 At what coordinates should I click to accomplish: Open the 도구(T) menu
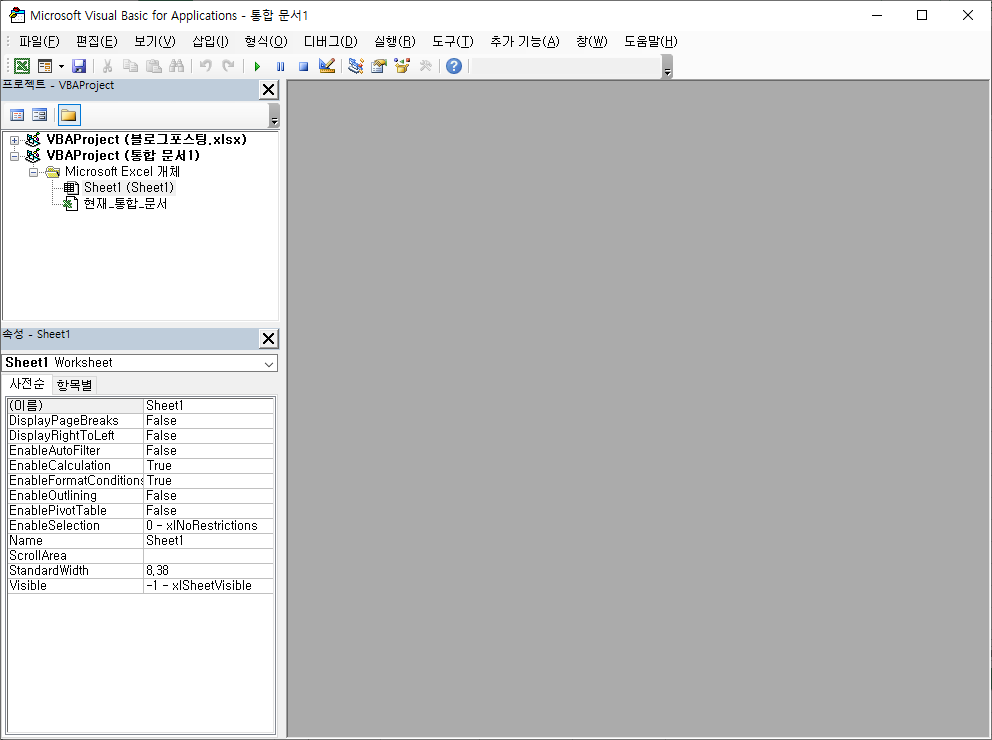(452, 42)
